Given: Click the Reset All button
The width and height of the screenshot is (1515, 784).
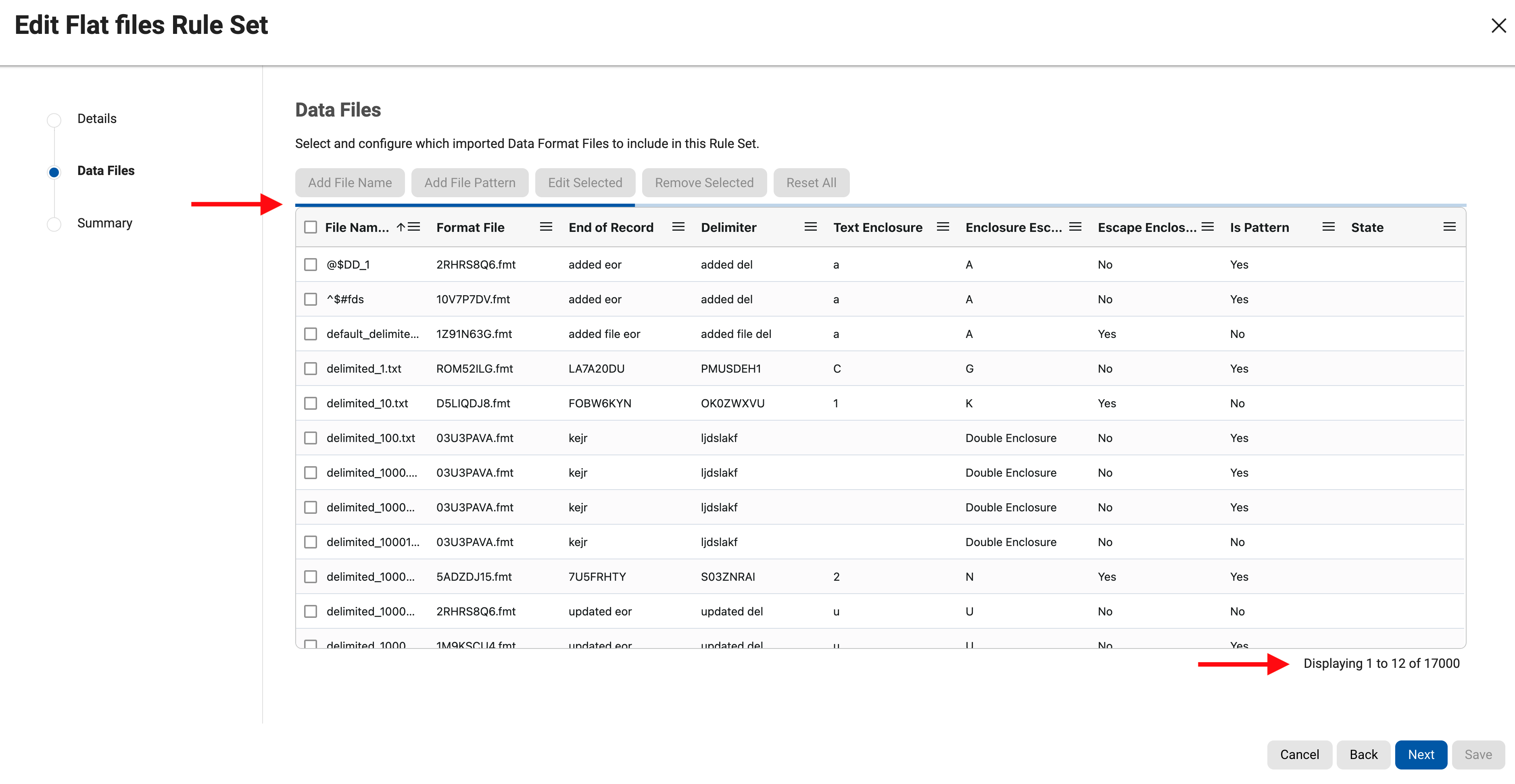Looking at the screenshot, I should tap(811, 182).
